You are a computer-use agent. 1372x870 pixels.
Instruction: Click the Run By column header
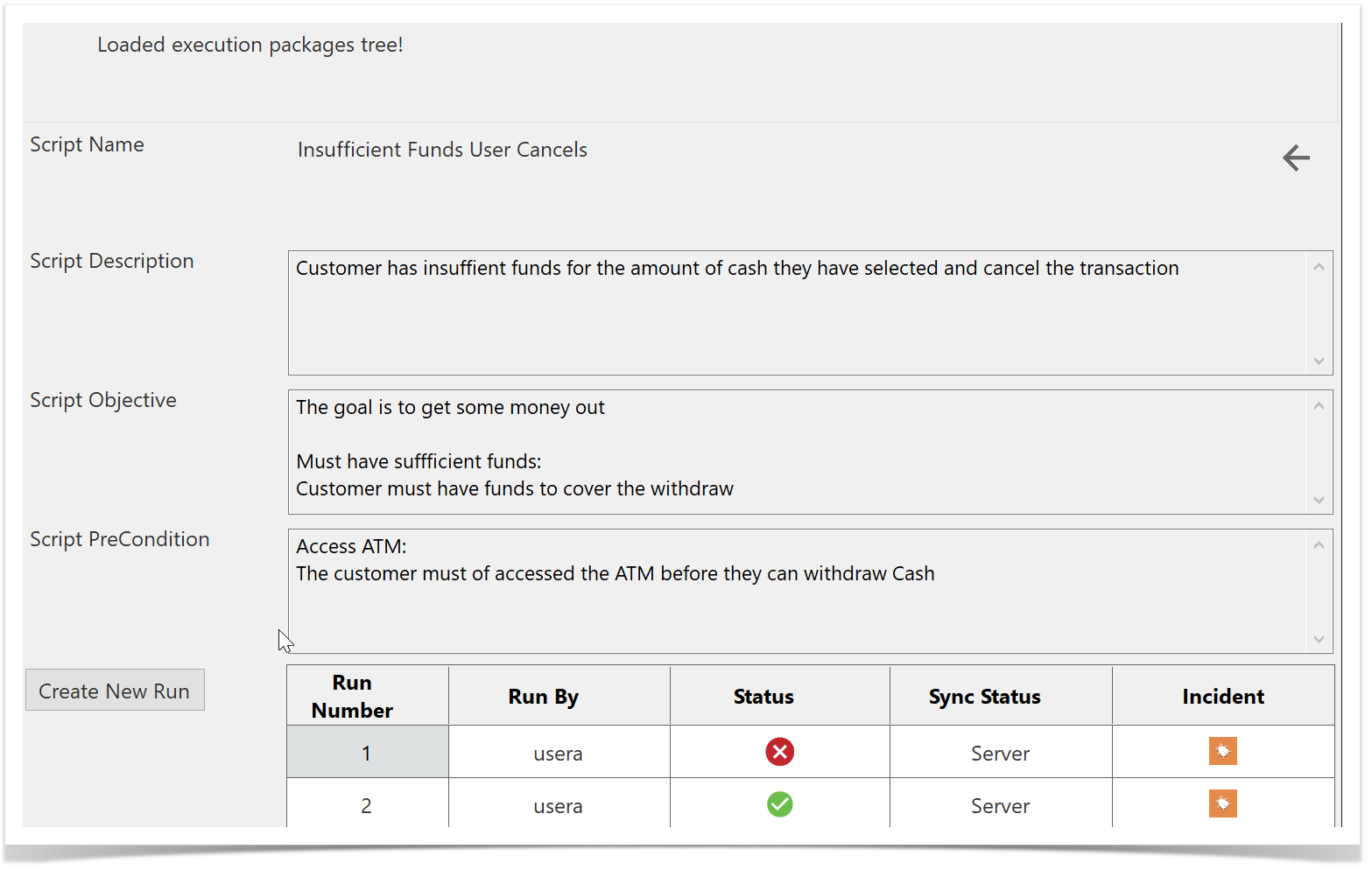543,697
